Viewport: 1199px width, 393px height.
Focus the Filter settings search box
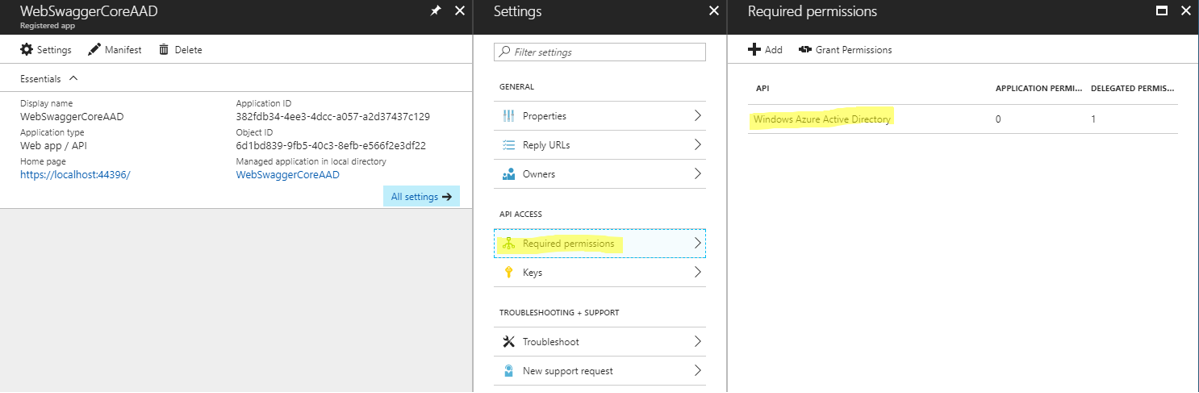[600, 52]
